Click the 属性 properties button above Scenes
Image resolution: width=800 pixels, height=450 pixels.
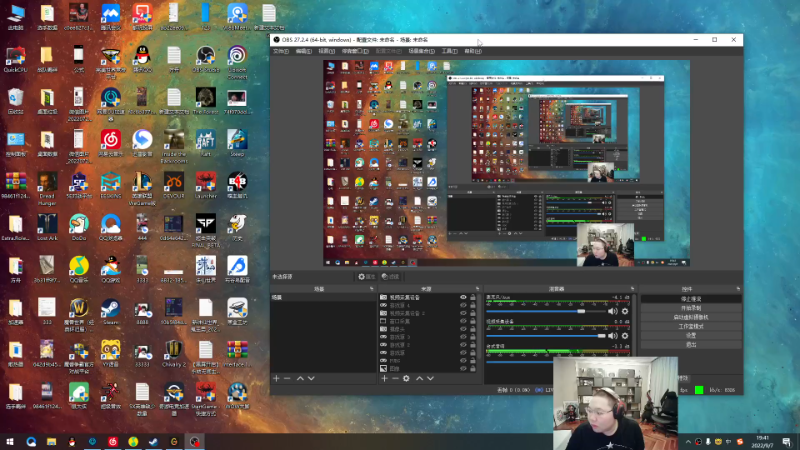(x=366, y=277)
